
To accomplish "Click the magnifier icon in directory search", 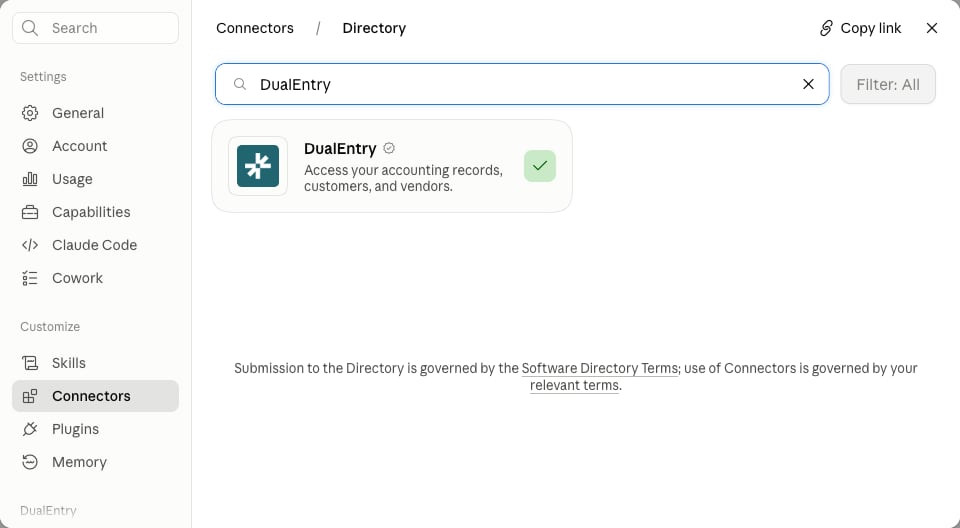I will pyautogui.click(x=240, y=84).
